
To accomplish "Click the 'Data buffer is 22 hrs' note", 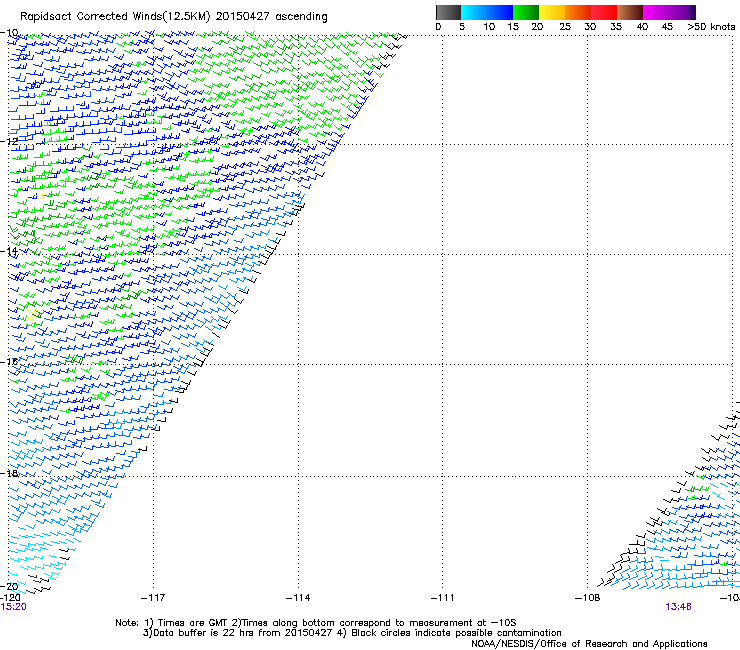I will [237, 633].
